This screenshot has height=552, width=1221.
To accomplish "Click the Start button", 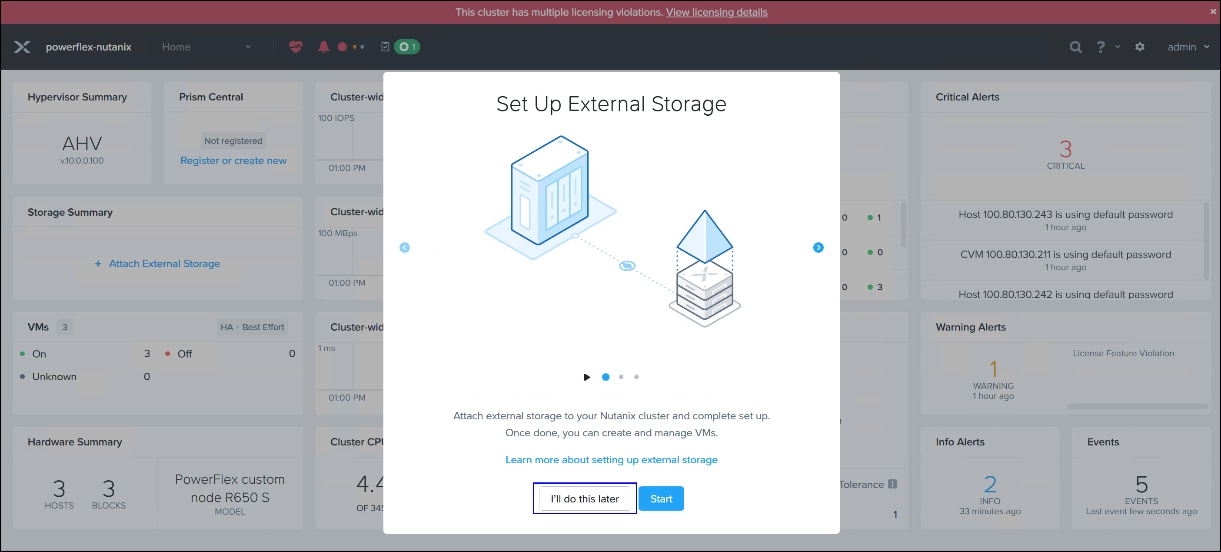I will tap(661, 498).
